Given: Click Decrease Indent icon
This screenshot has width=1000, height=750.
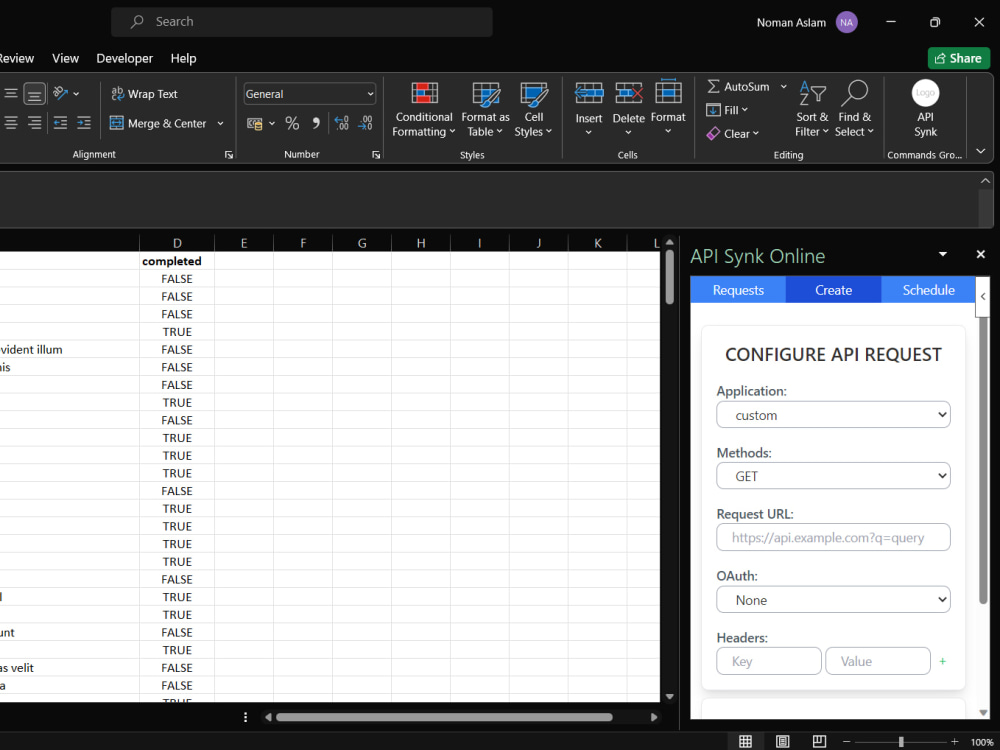Looking at the screenshot, I should point(60,122).
